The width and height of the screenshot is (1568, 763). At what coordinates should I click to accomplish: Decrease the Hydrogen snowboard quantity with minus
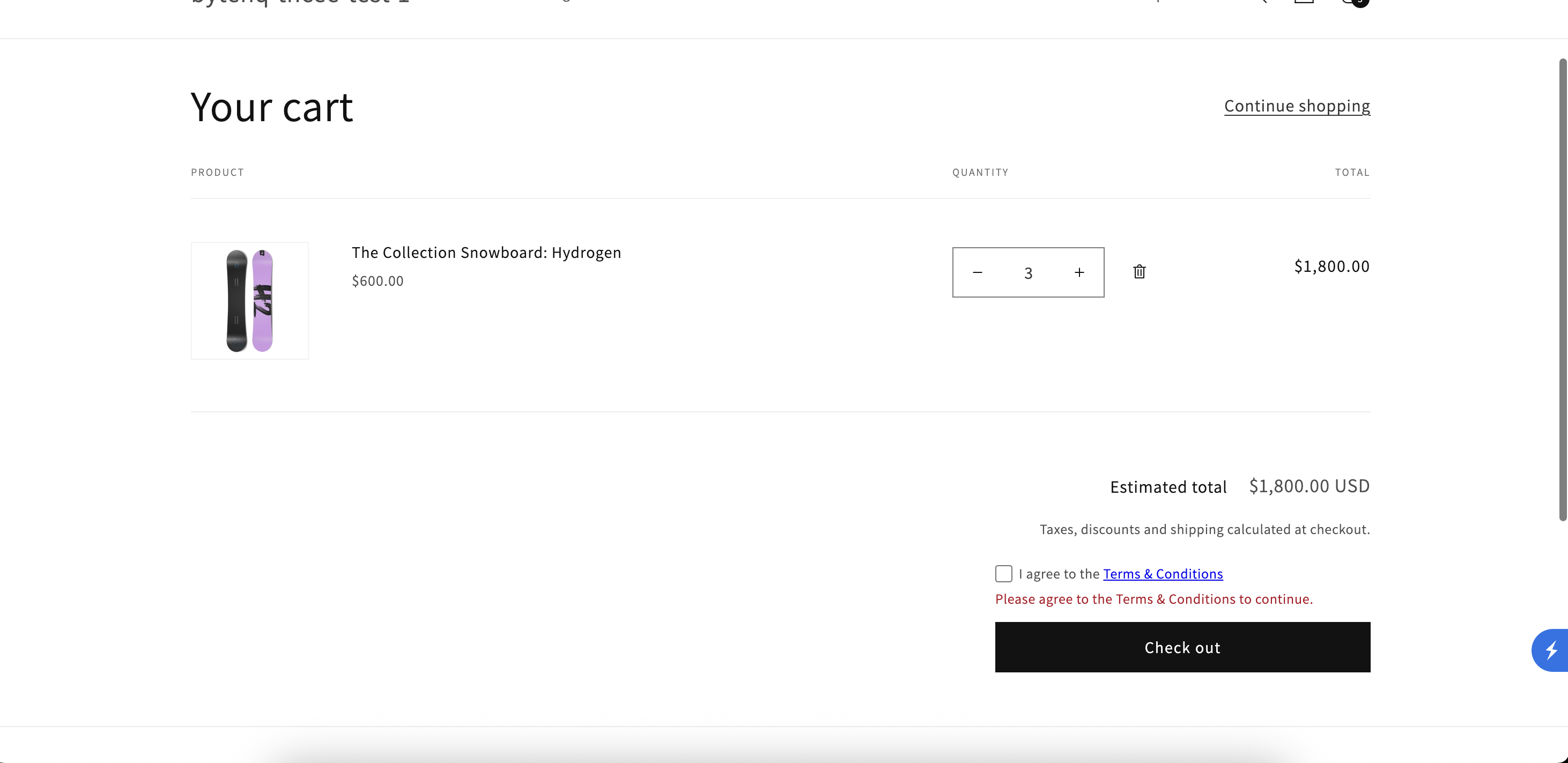point(978,272)
